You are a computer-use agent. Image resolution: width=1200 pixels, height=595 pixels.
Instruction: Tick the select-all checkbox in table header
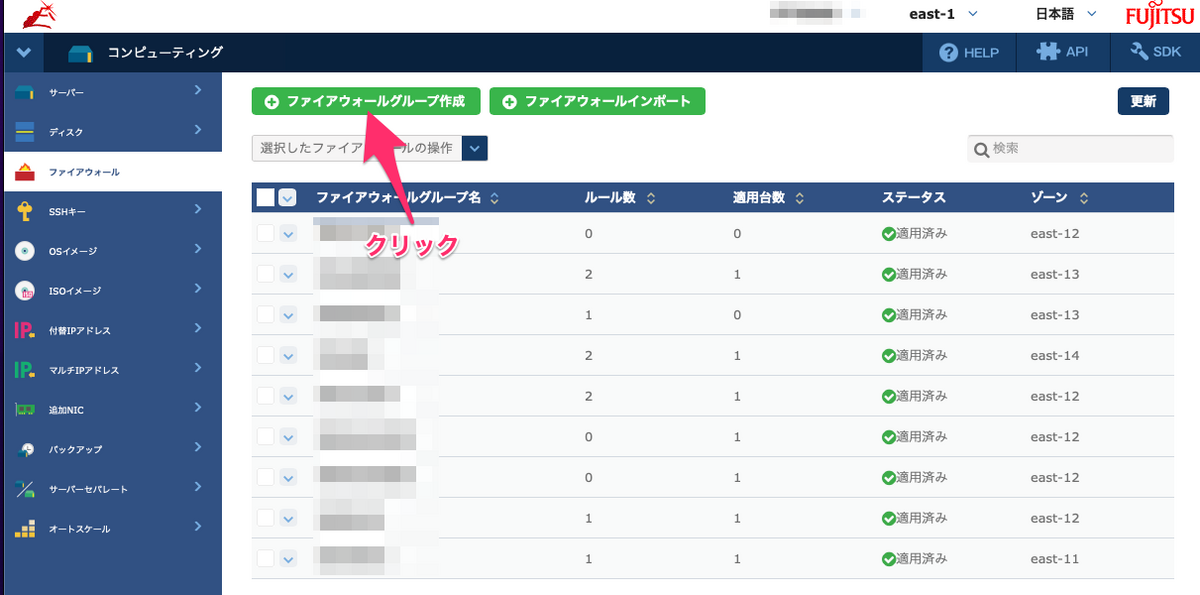265,198
